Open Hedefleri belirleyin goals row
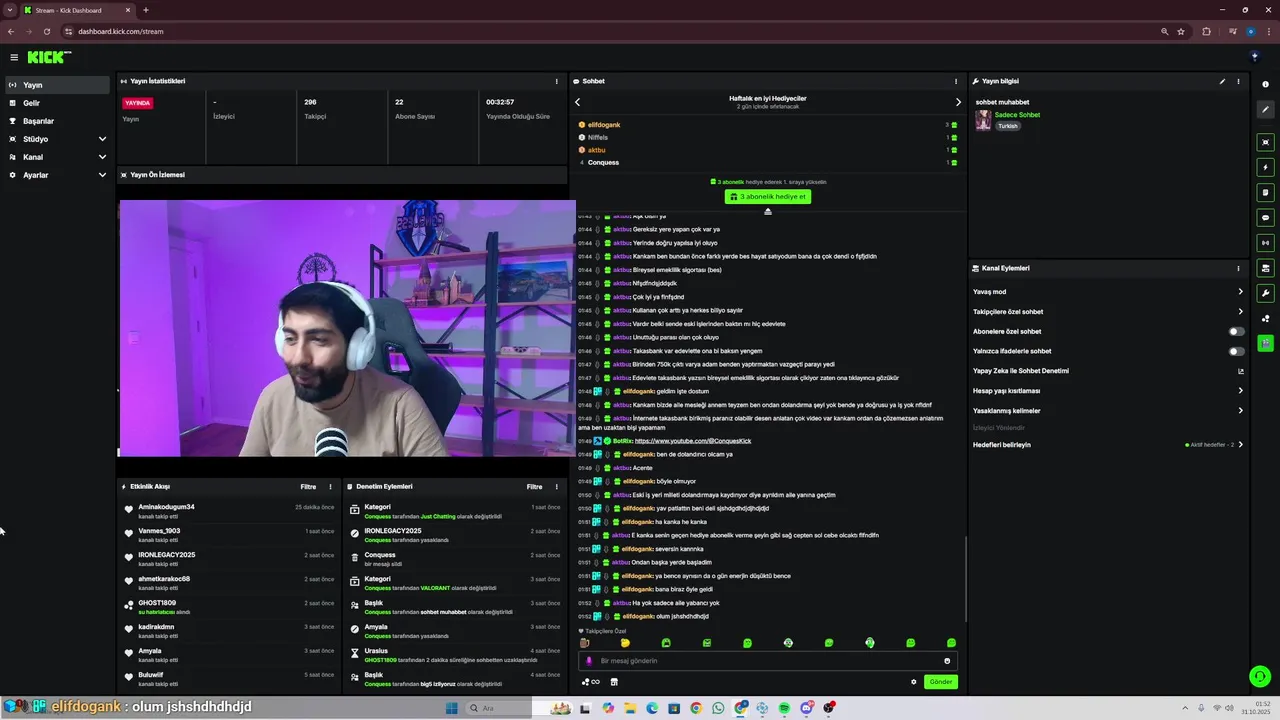 coord(1109,445)
